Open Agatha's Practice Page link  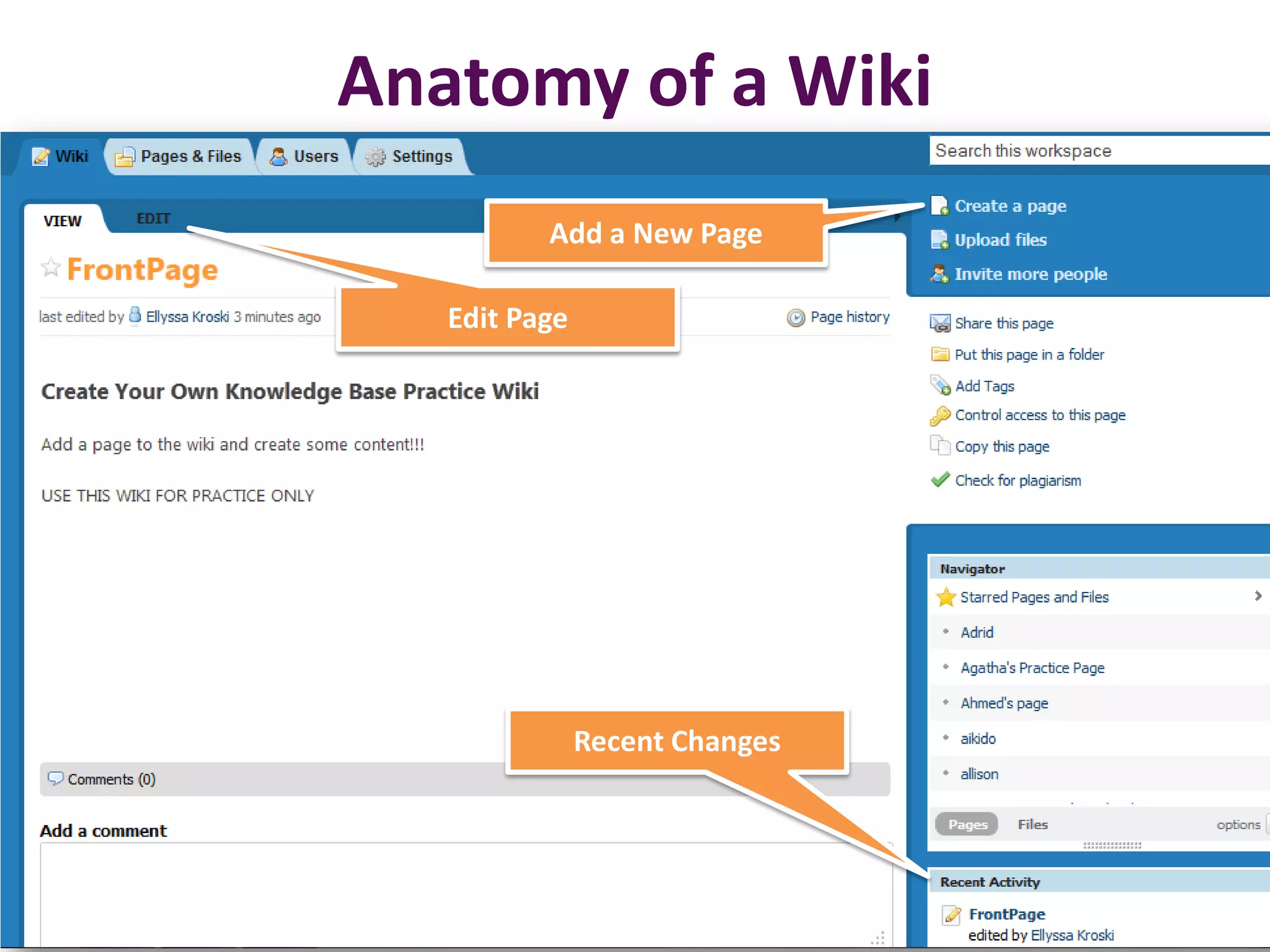pyautogui.click(x=1032, y=668)
